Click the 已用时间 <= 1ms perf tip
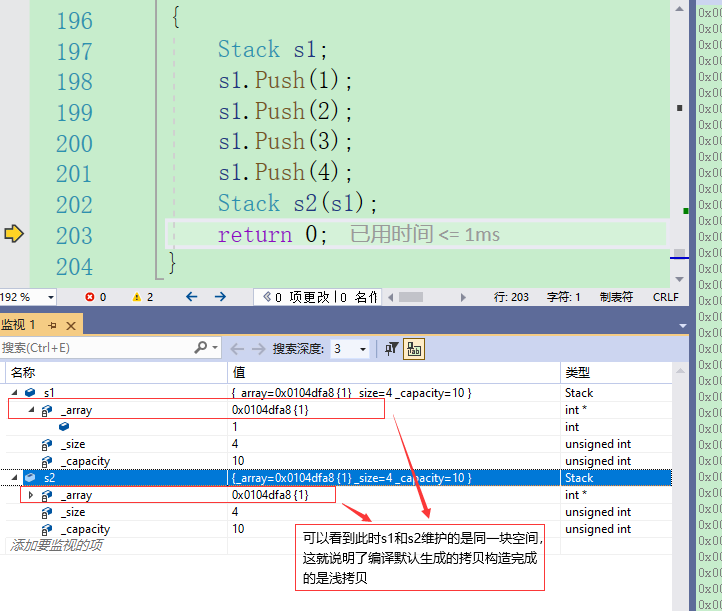 coord(425,234)
